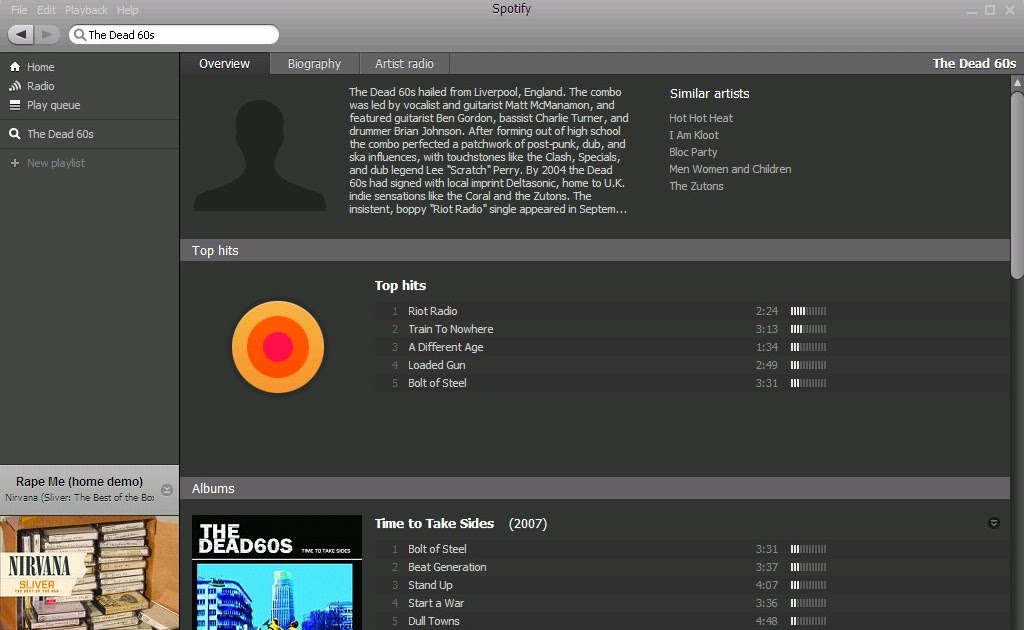Click the magnifier icon beside The Dead 60s sidebar entry
This screenshot has height=630, width=1024.
pyautogui.click(x=15, y=134)
